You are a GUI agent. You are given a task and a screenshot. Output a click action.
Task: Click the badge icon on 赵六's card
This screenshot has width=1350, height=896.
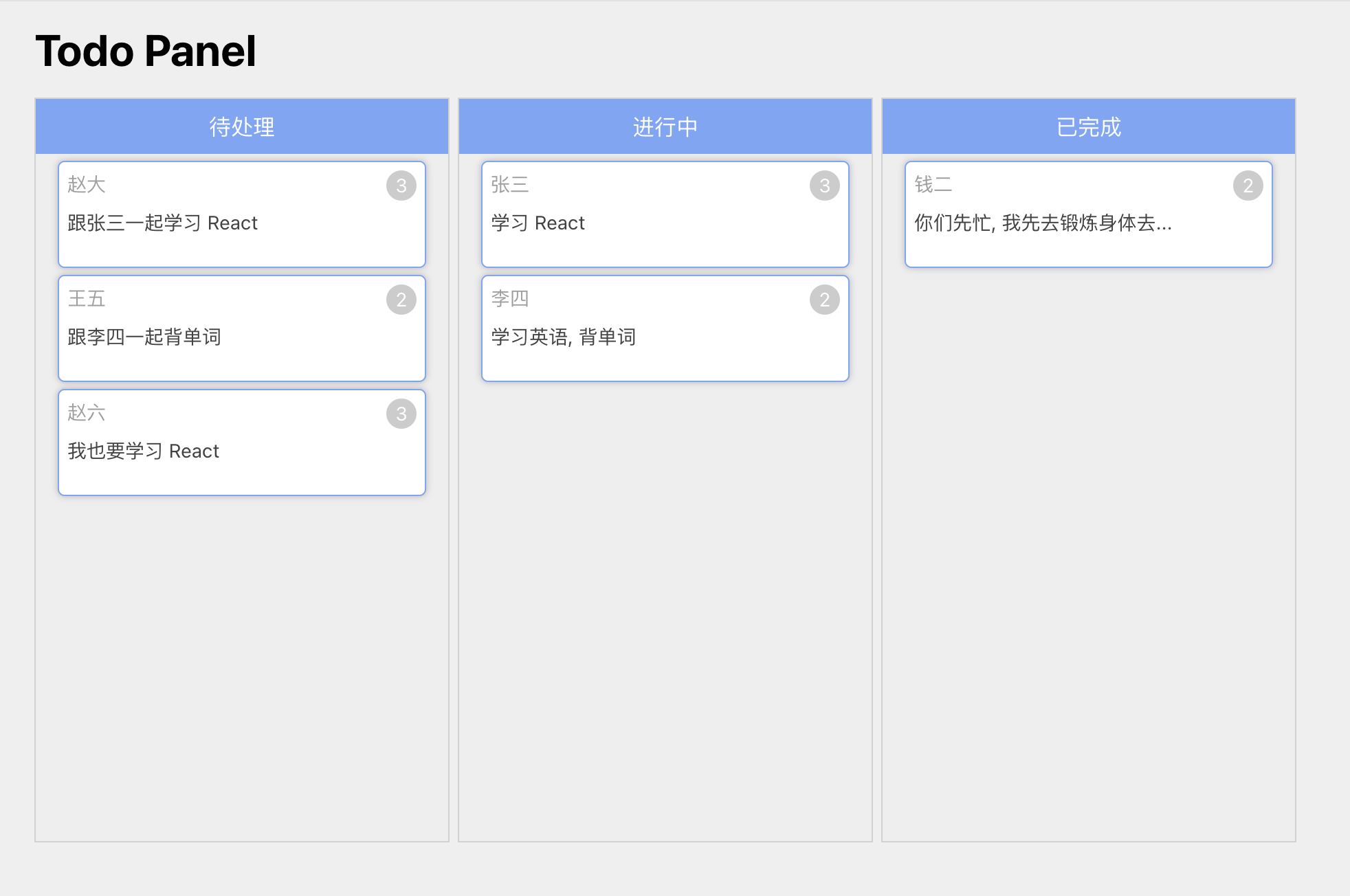pos(400,413)
